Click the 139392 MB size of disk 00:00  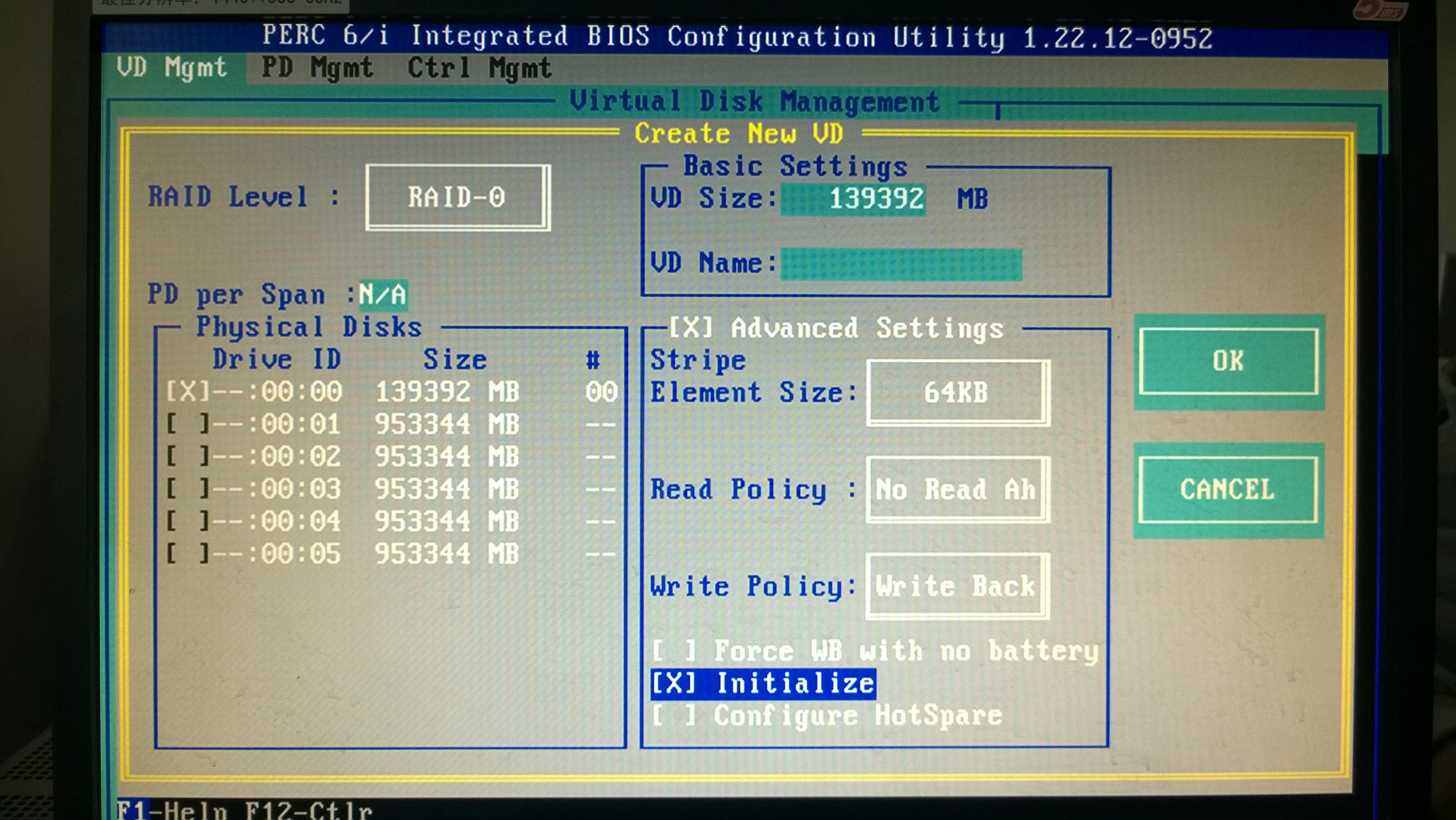tap(447, 392)
